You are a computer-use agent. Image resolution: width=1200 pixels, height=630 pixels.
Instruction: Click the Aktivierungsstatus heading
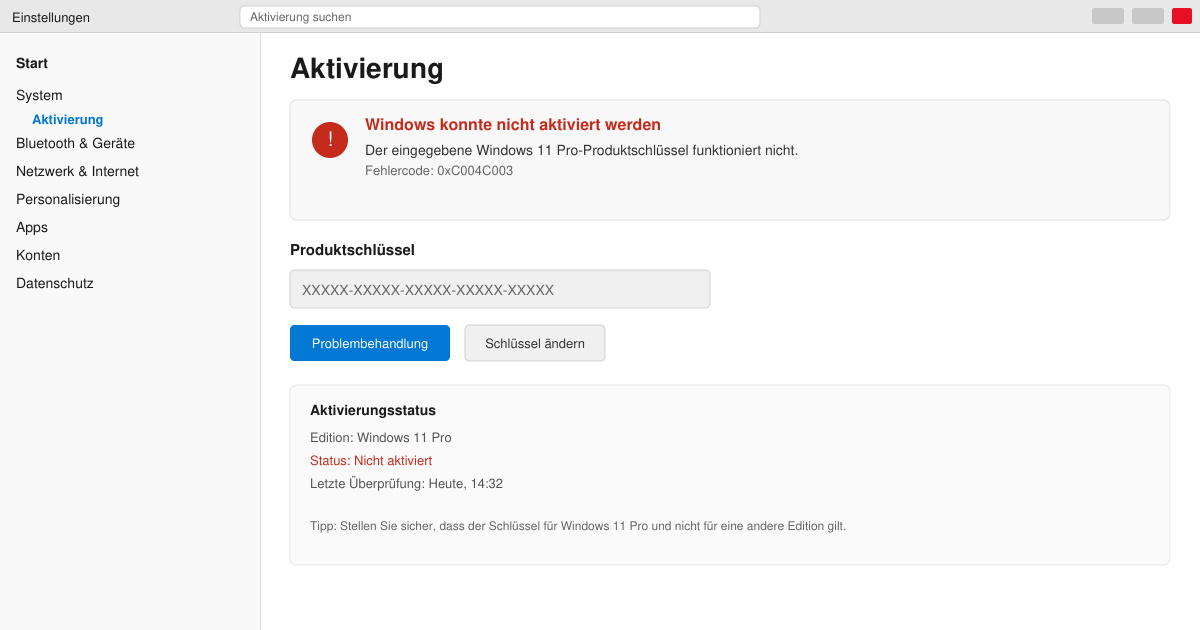click(373, 410)
